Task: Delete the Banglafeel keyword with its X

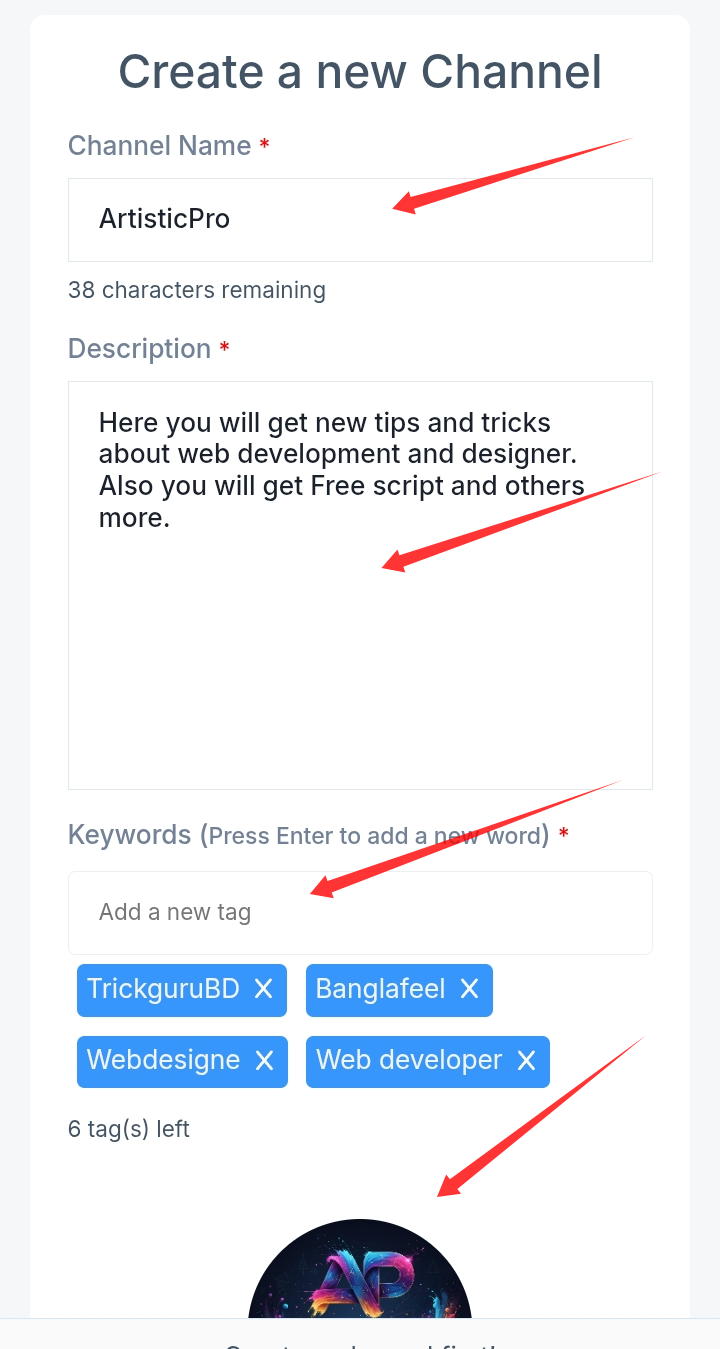Action: coord(469,990)
